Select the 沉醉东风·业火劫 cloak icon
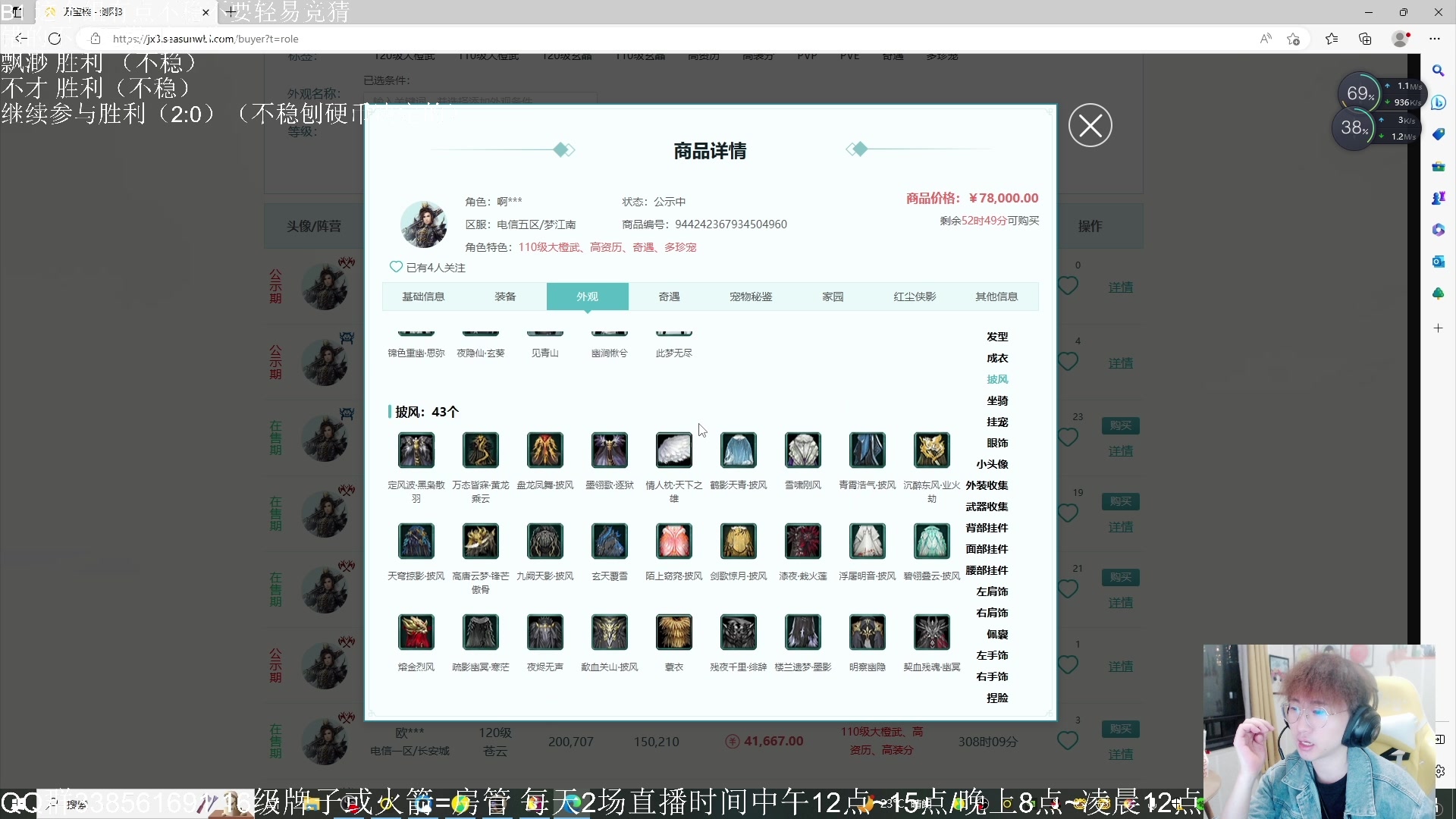This screenshot has width=1456, height=819. (x=932, y=450)
